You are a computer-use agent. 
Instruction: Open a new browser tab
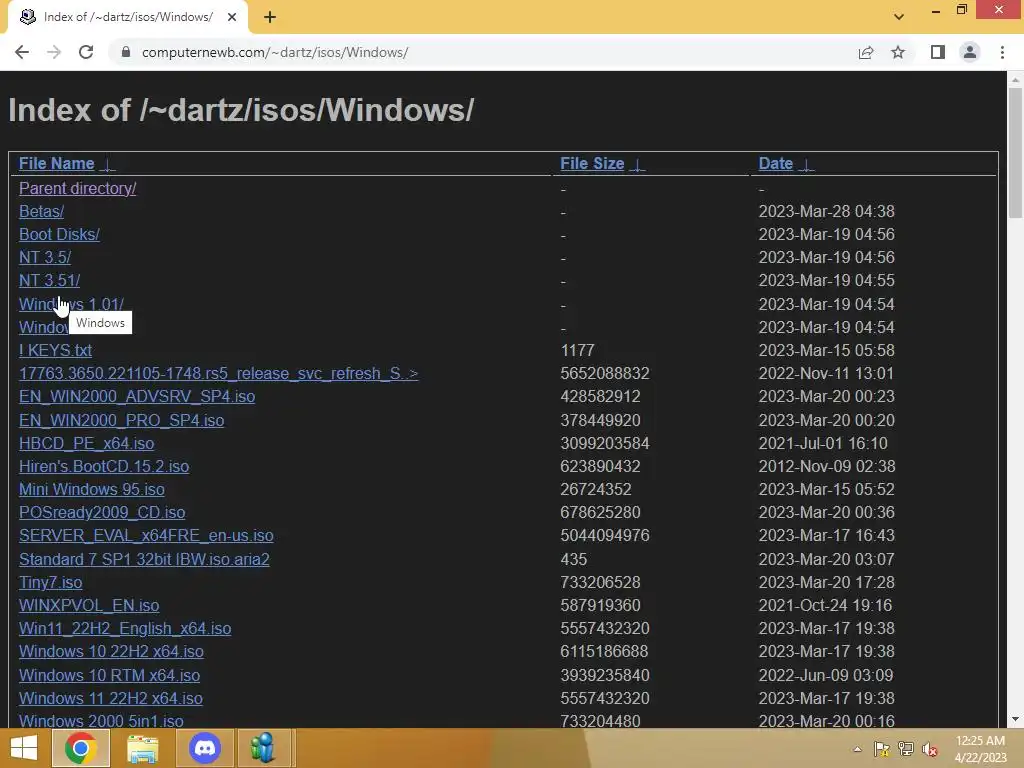point(270,17)
